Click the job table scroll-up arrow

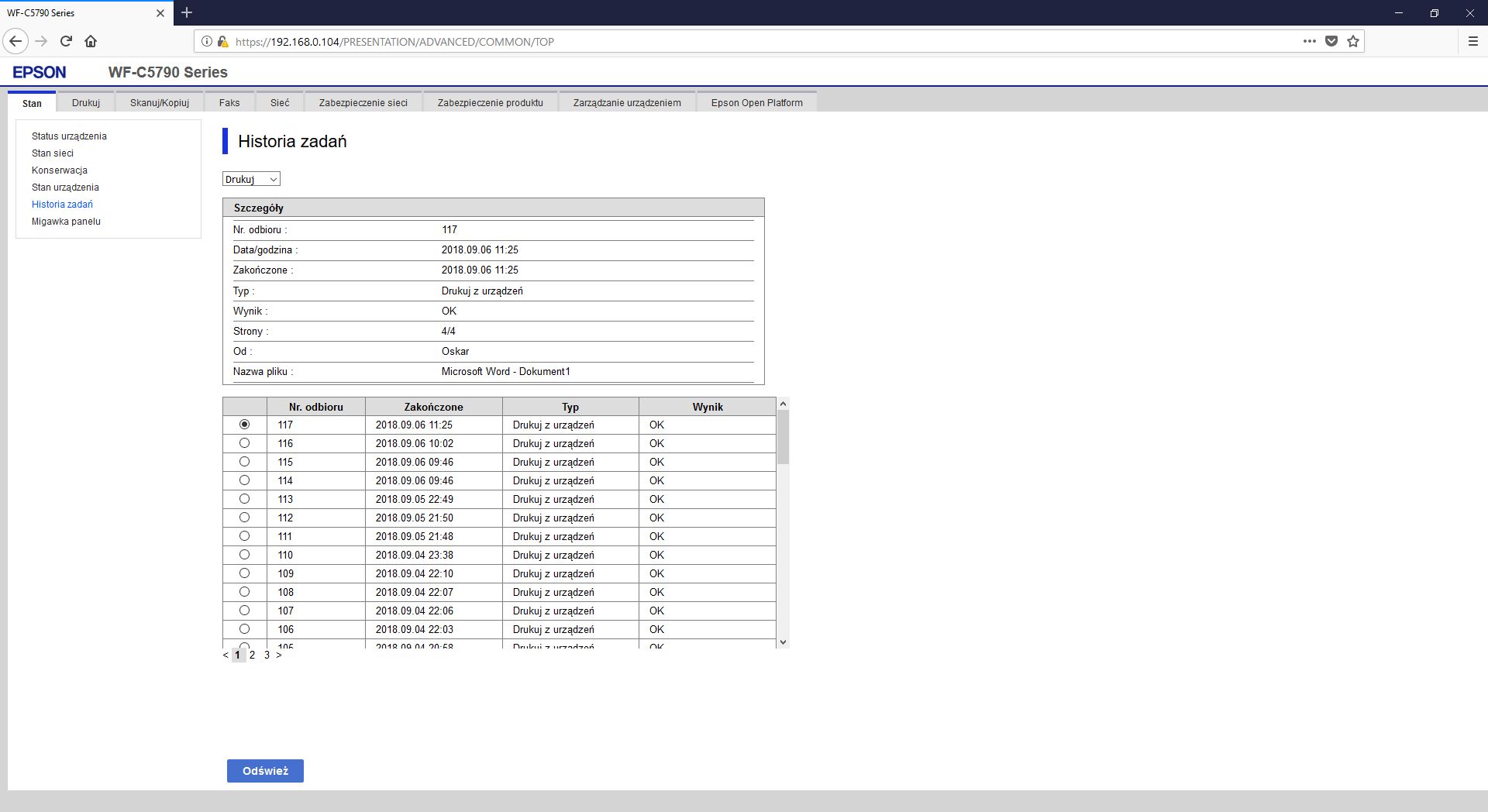pos(783,404)
